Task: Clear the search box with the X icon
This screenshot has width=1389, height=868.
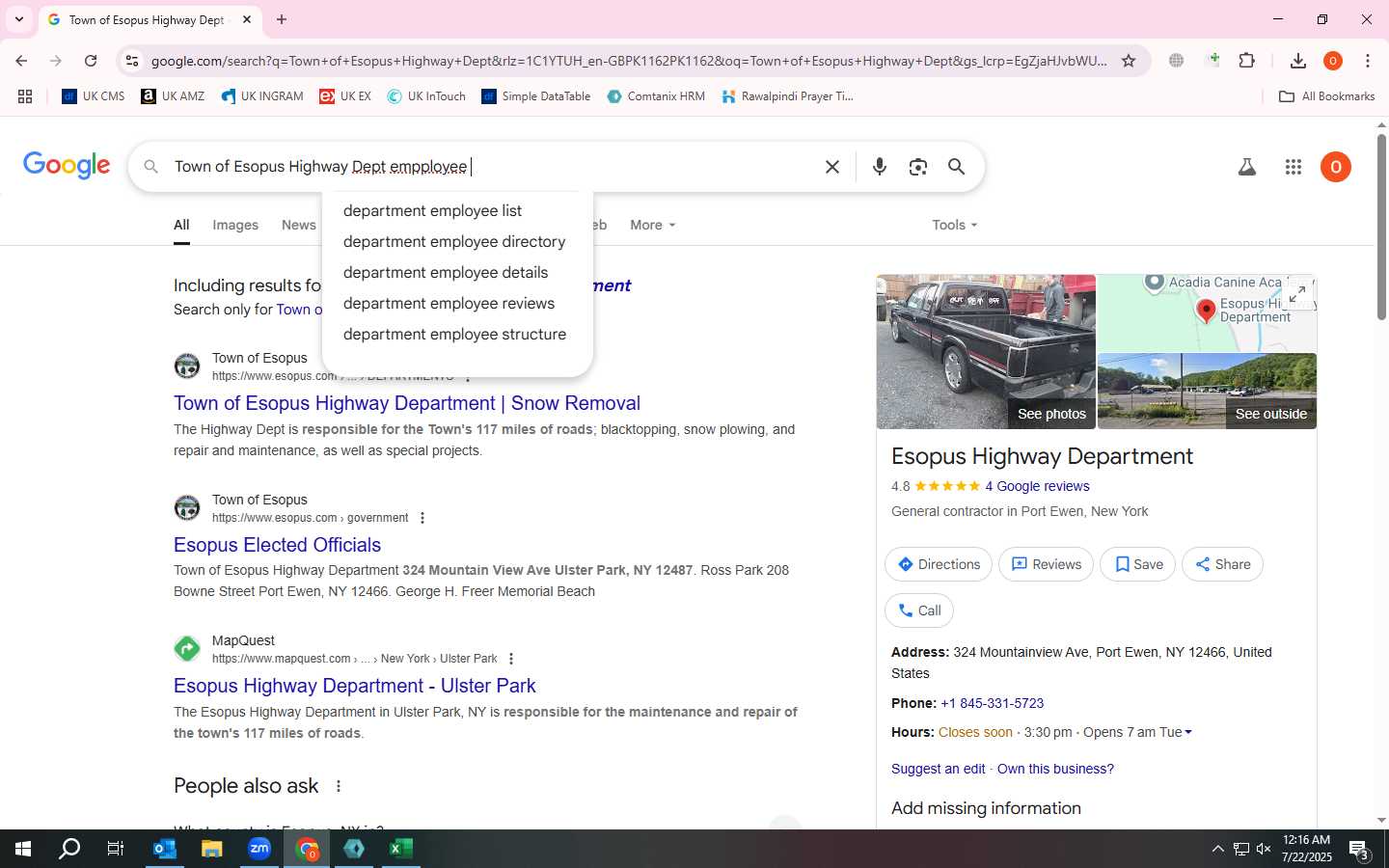Action: coord(832,167)
